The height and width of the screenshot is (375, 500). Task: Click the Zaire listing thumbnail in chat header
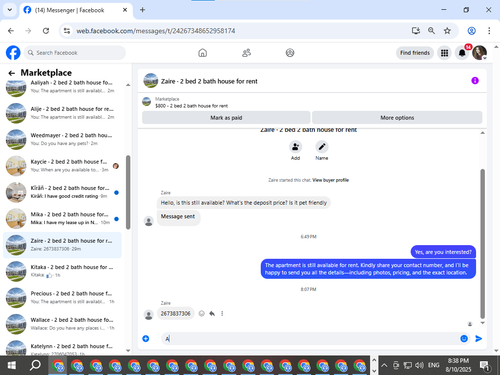[x=150, y=81]
